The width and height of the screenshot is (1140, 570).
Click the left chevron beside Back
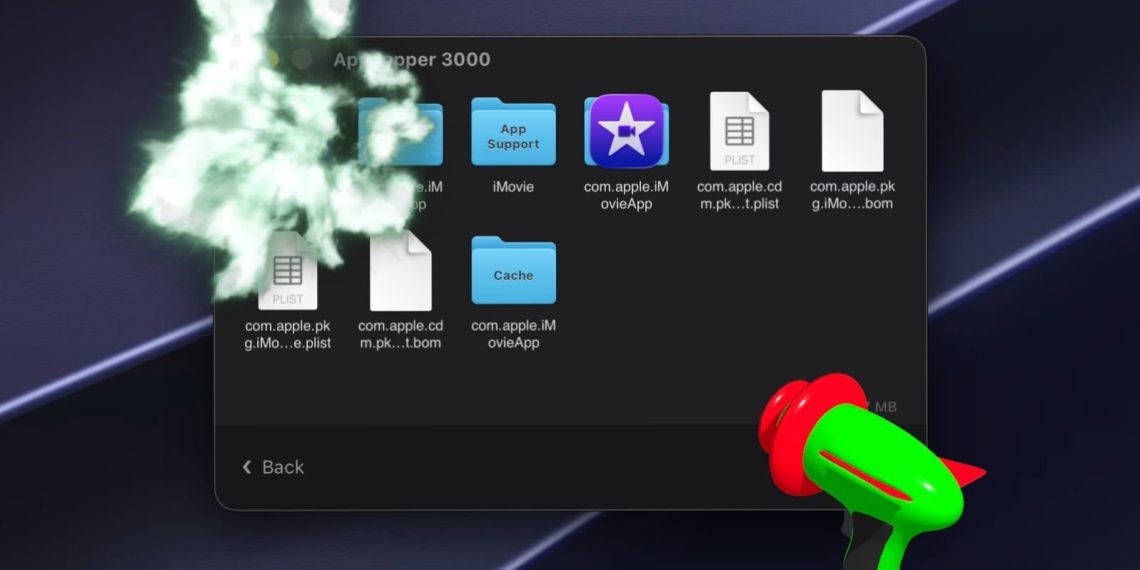(246, 467)
